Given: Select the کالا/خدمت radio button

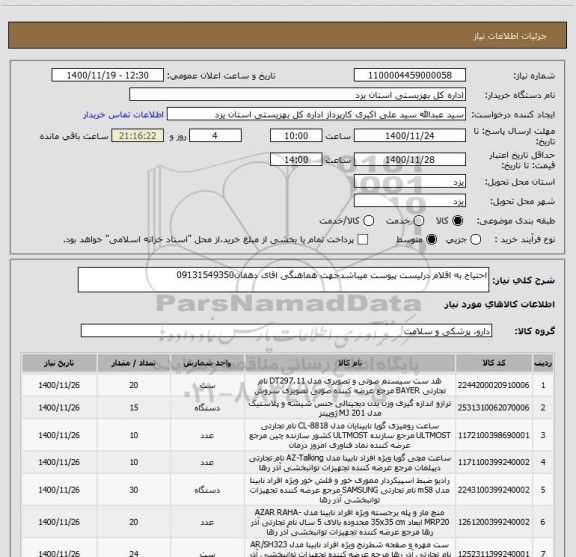Looking at the screenshot, I should [368, 221].
